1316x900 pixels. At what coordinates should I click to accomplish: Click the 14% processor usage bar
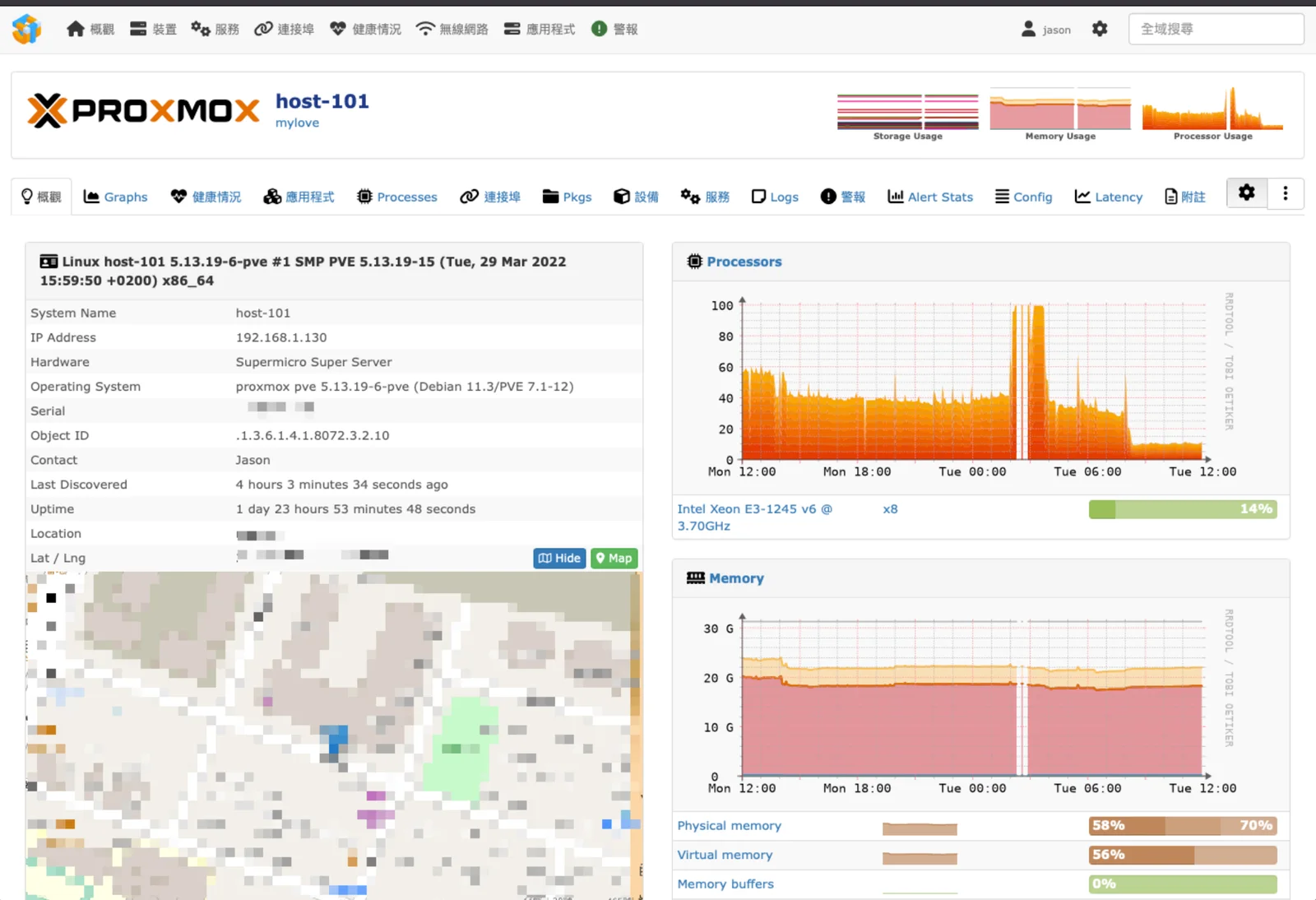1183,509
